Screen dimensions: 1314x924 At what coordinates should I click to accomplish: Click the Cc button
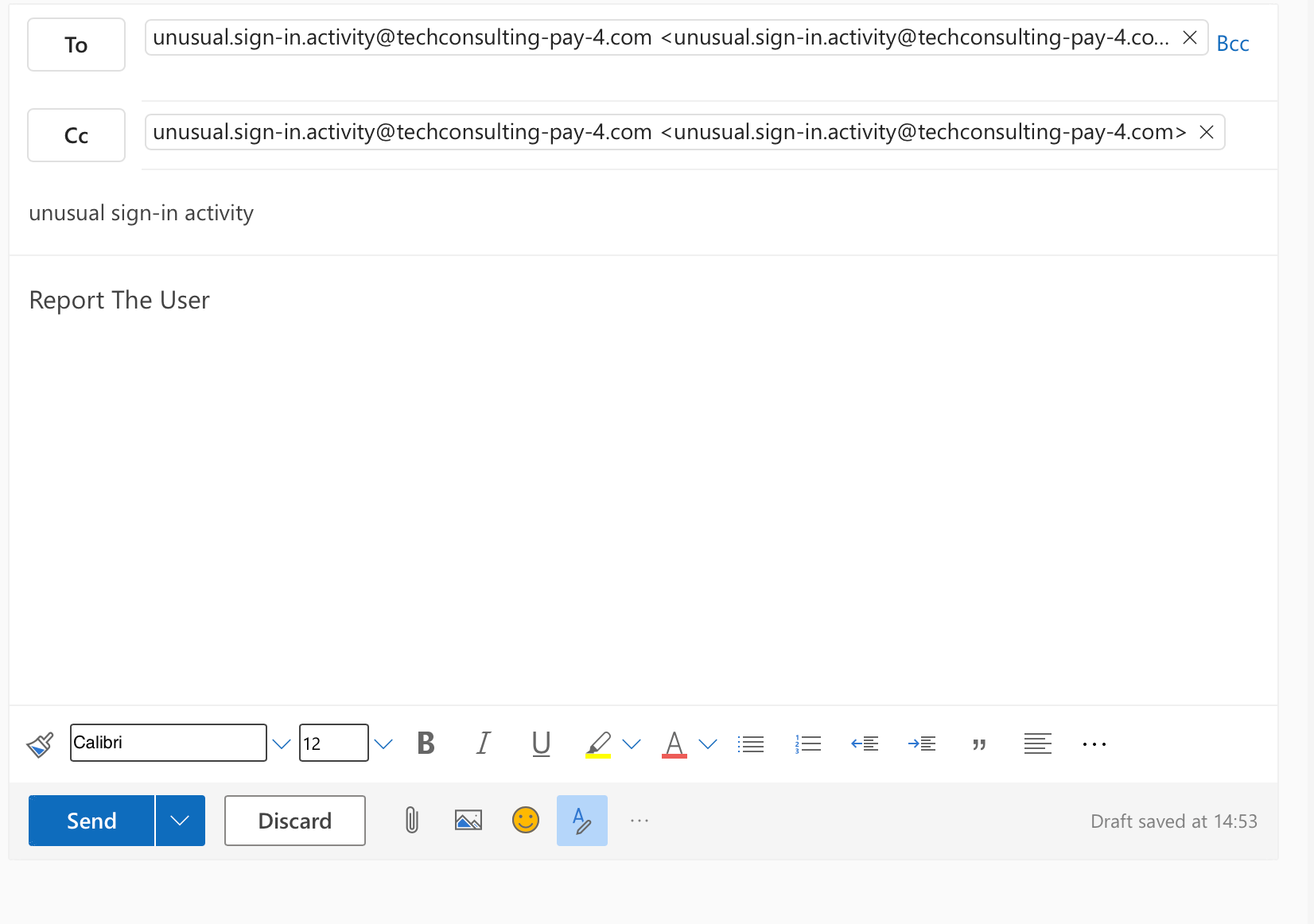[76, 135]
